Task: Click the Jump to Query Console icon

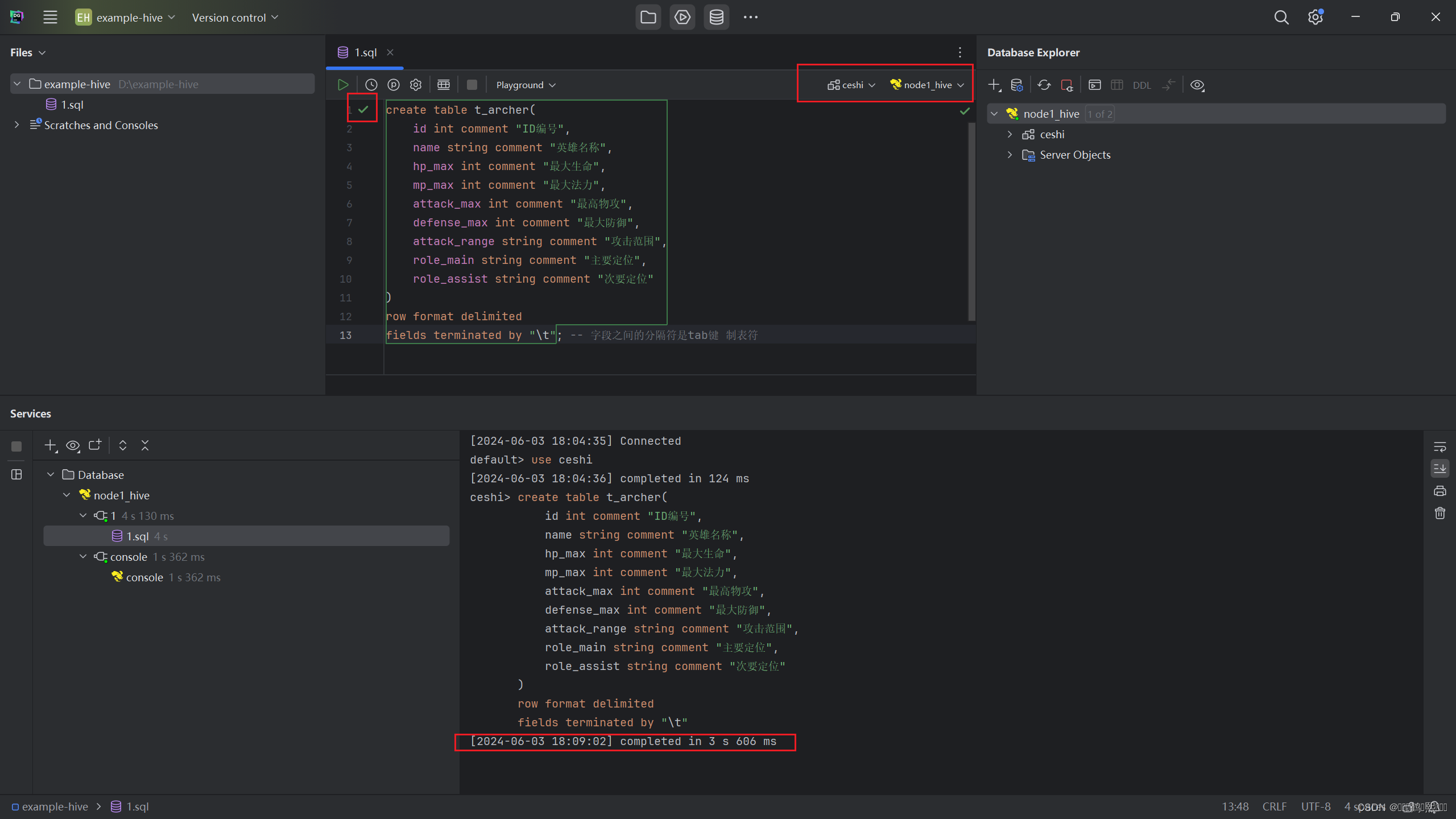Action: click(x=1094, y=85)
